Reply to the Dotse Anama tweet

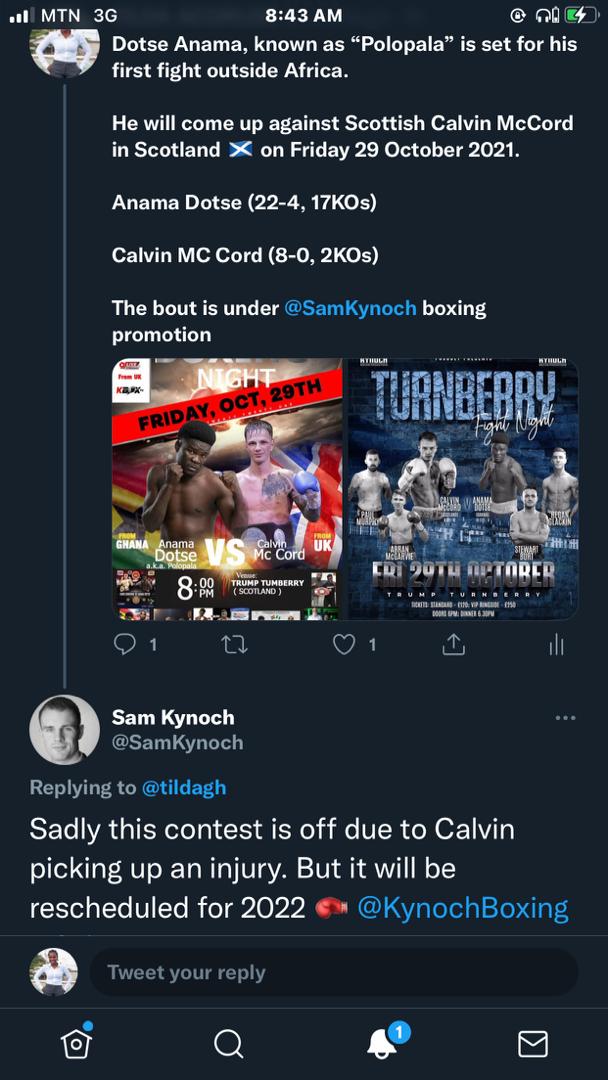124,645
